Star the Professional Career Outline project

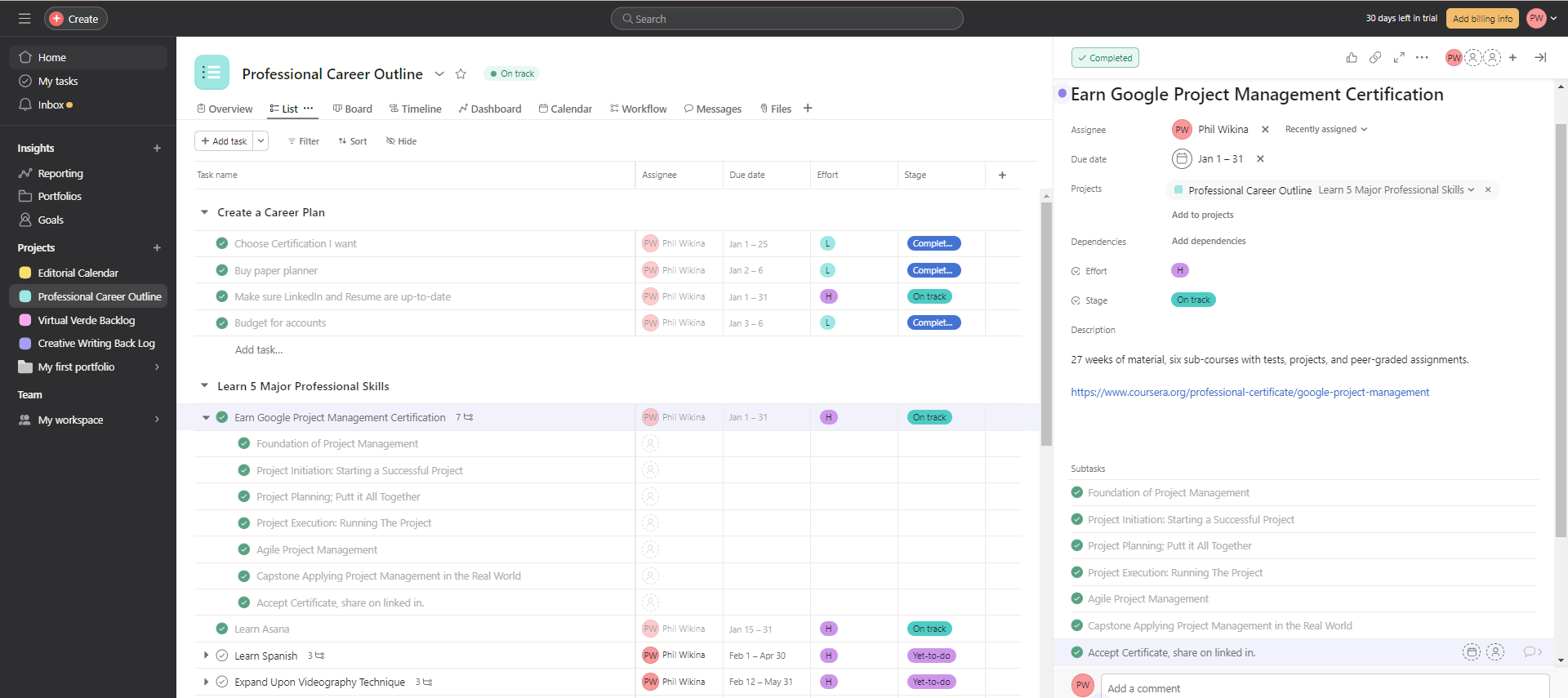click(461, 73)
